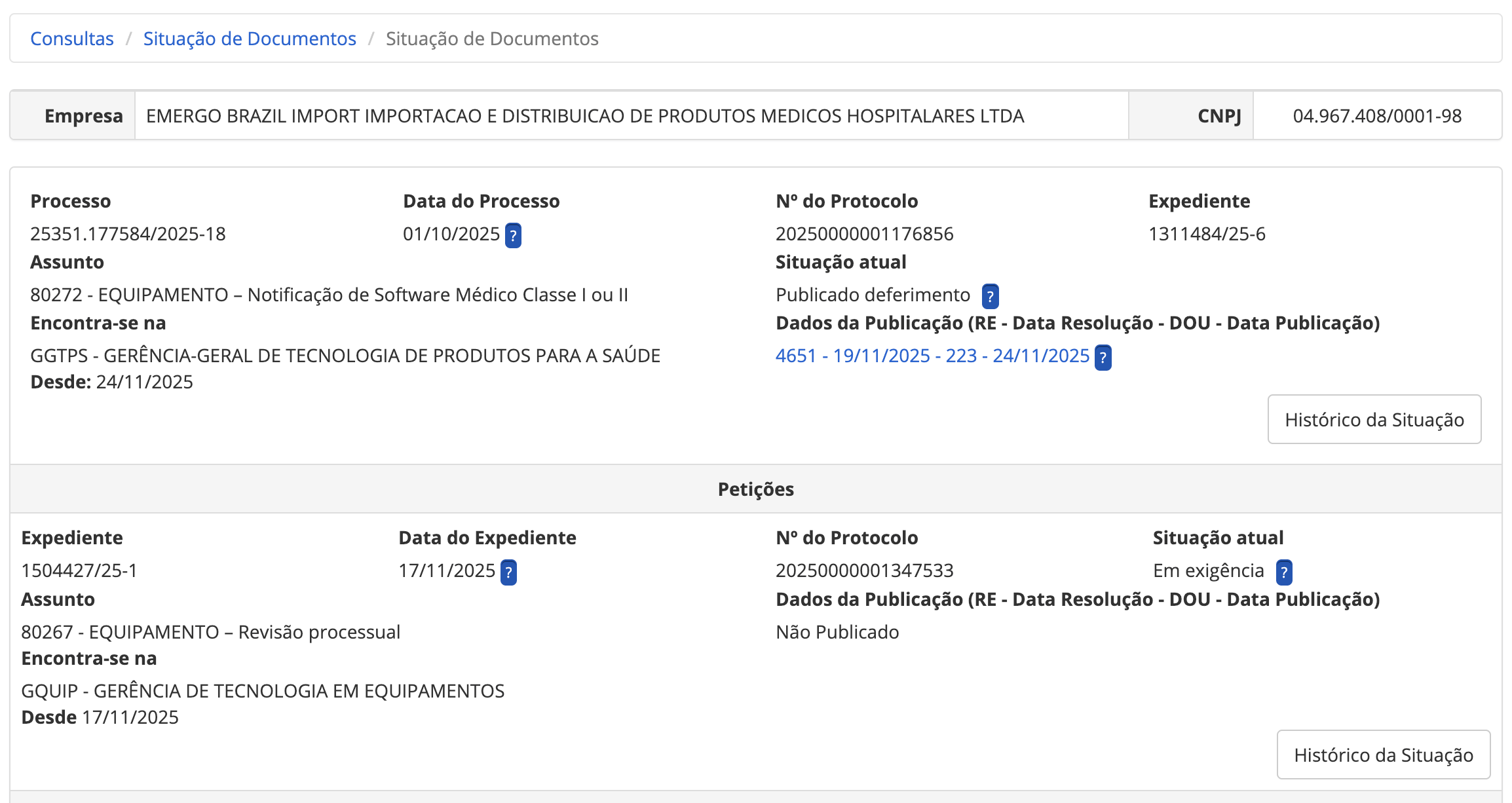Click the CNPJ value 04.967.408/0001-98
This screenshot has width=1512, height=803.
[1377, 116]
